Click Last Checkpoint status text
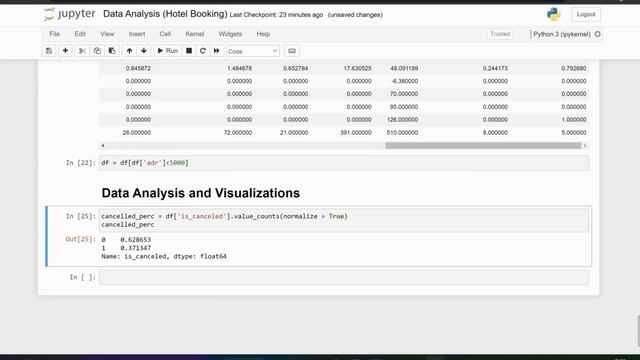 coord(276,15)
